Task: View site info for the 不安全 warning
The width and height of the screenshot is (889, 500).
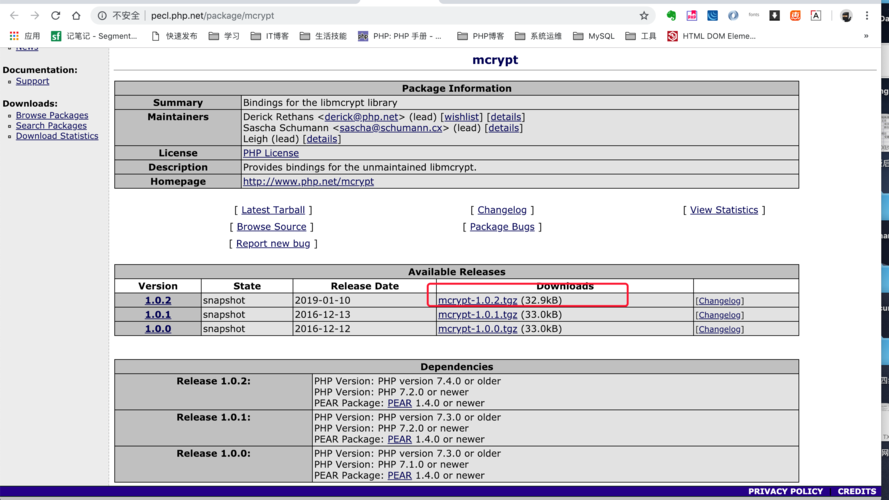Action: 118,16
